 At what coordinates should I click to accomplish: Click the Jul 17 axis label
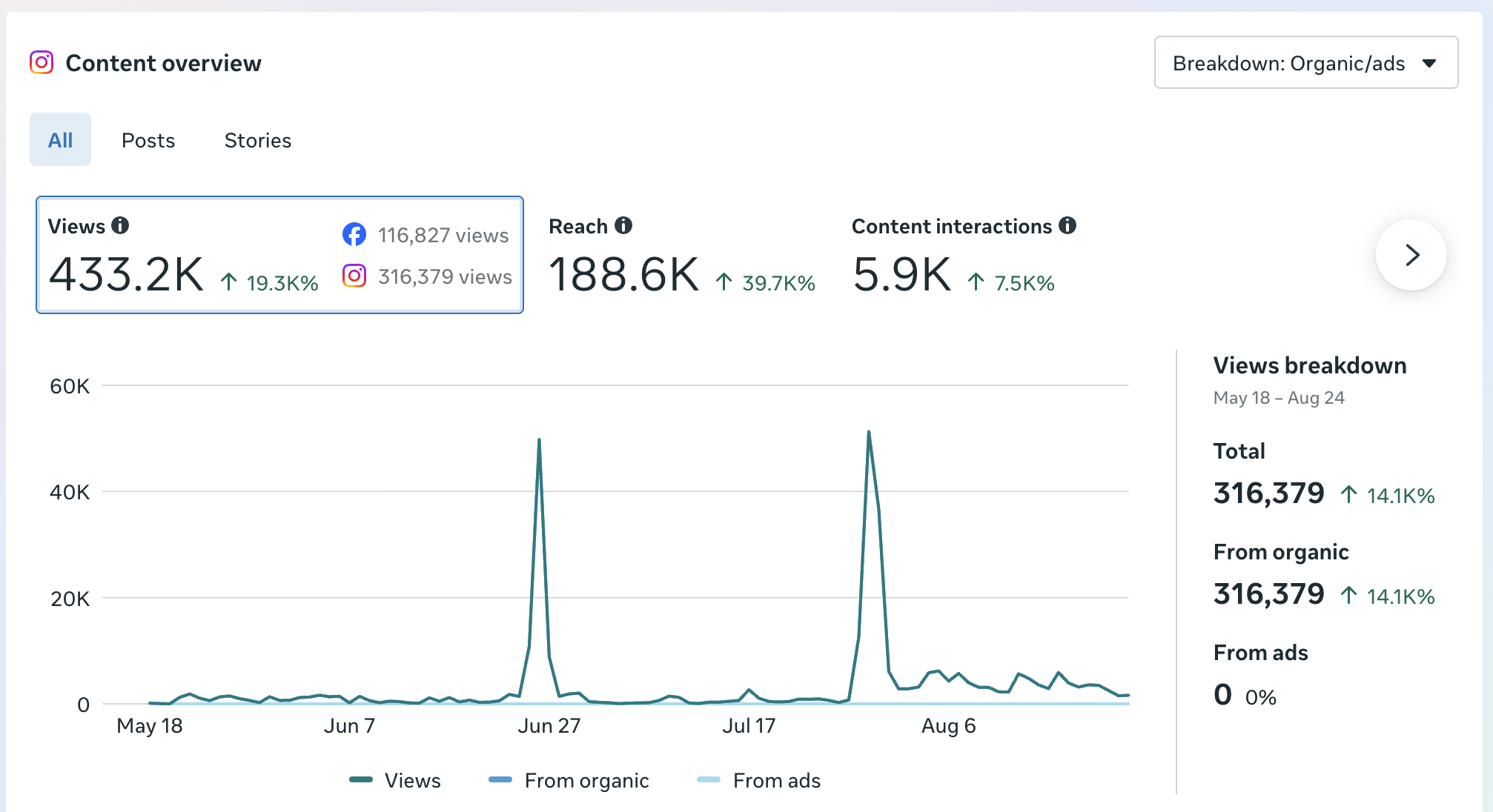pos(749,725)
